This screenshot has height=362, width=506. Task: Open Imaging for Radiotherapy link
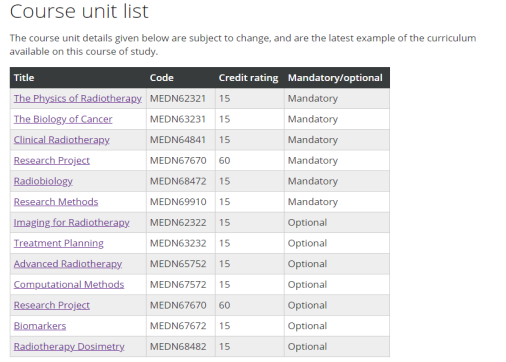pyautogui.click(x=71, y=223)
